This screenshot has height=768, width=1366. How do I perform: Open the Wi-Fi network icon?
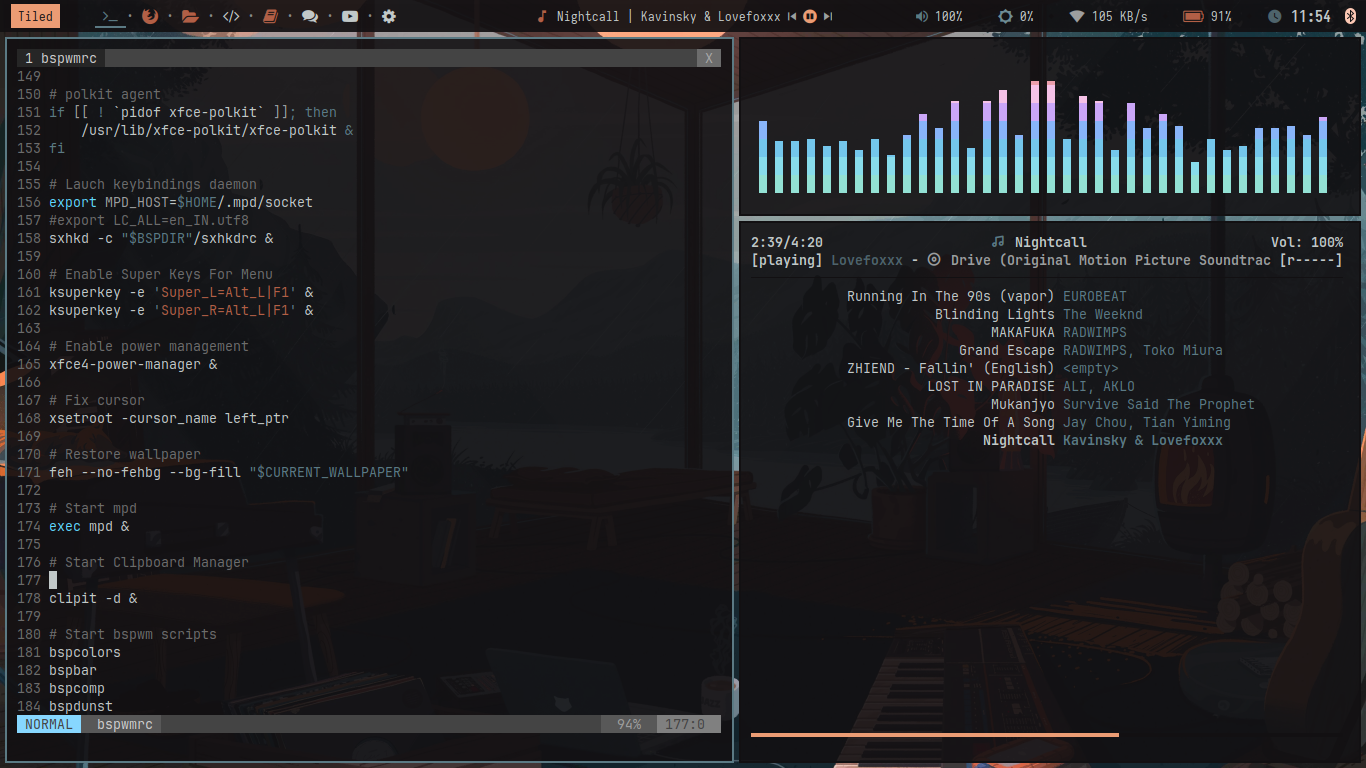coord(1077,16)
